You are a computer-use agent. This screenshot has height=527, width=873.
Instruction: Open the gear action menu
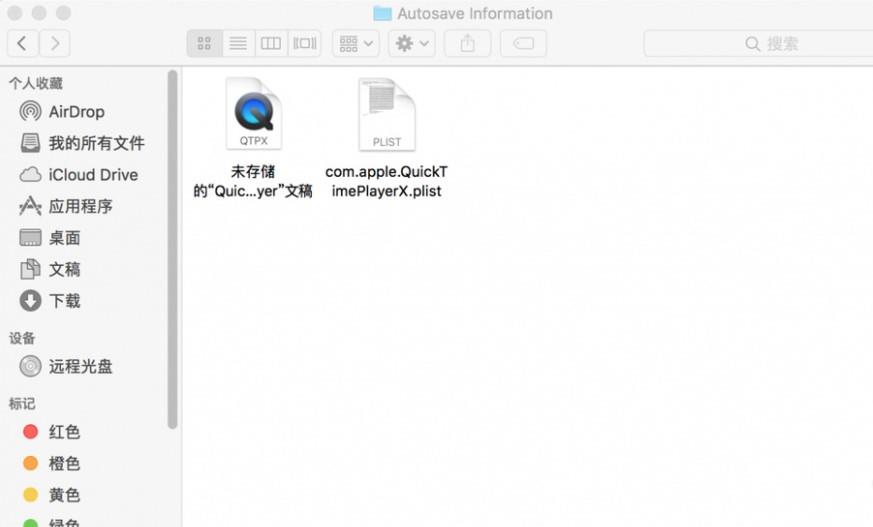click(411, 43)
